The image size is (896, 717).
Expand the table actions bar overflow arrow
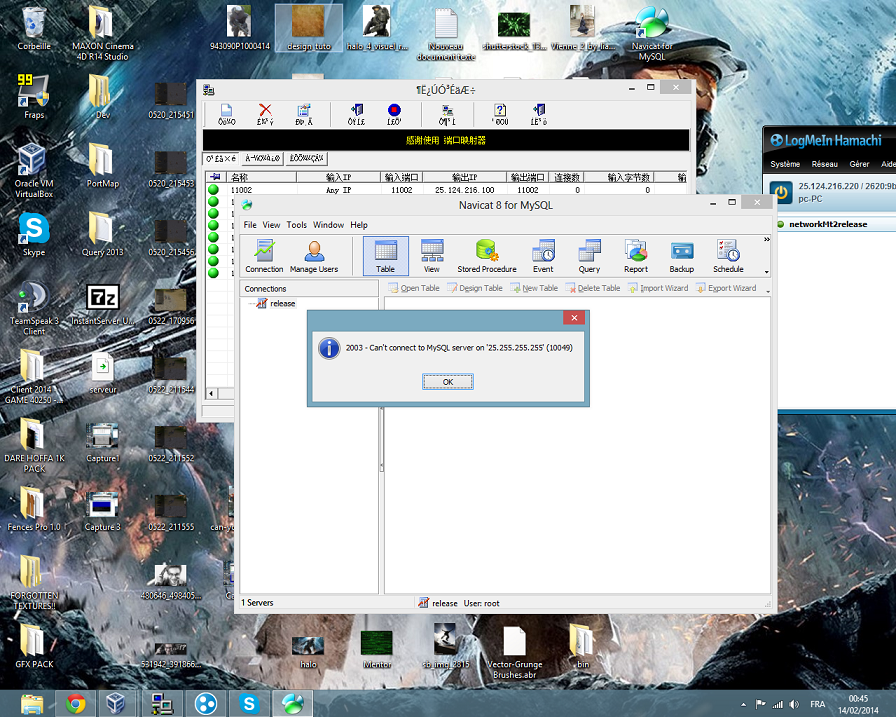click(767, 291)
